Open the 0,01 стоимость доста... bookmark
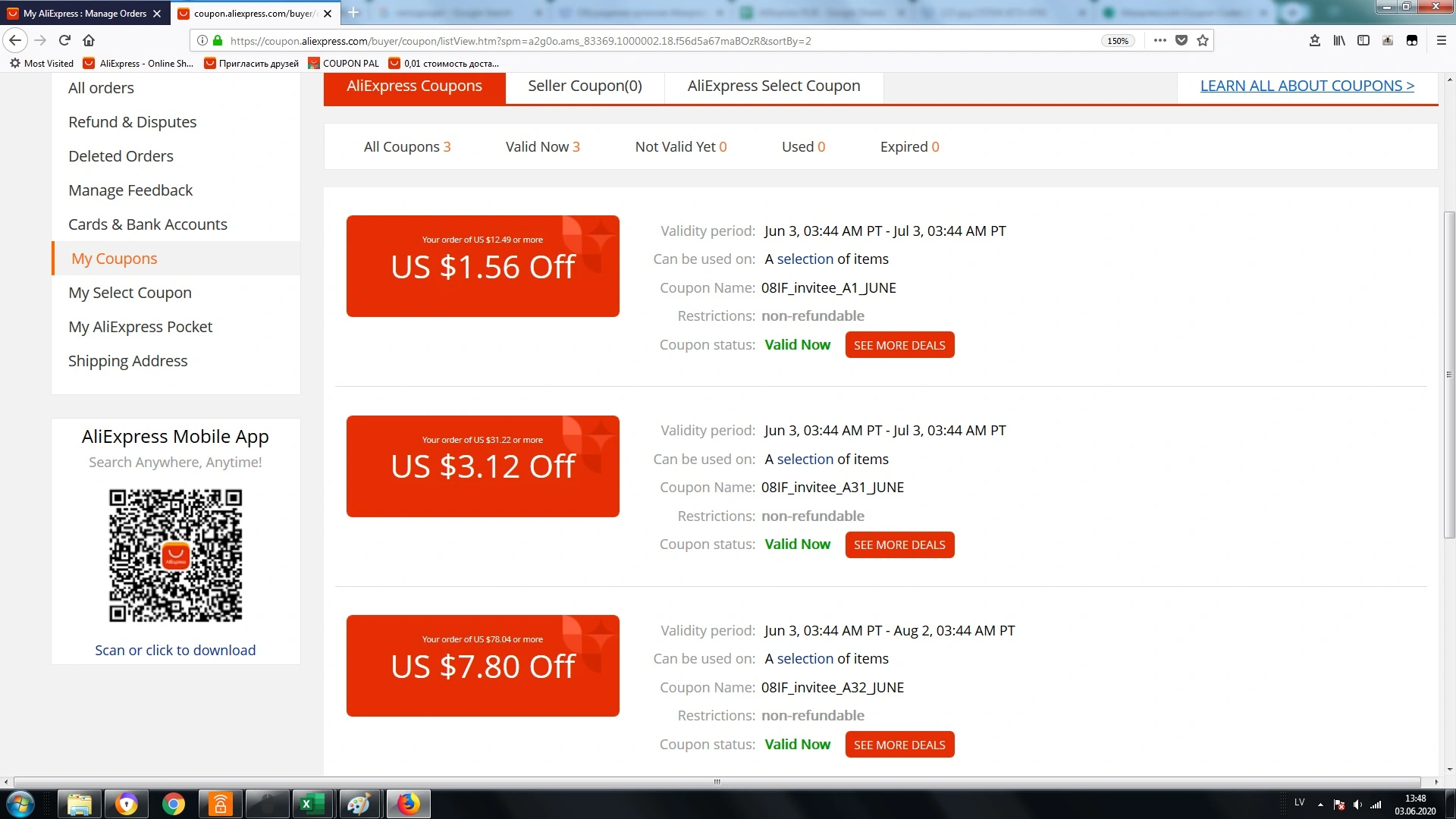The height and width of the screenshot is (819, 1456). 444,64
